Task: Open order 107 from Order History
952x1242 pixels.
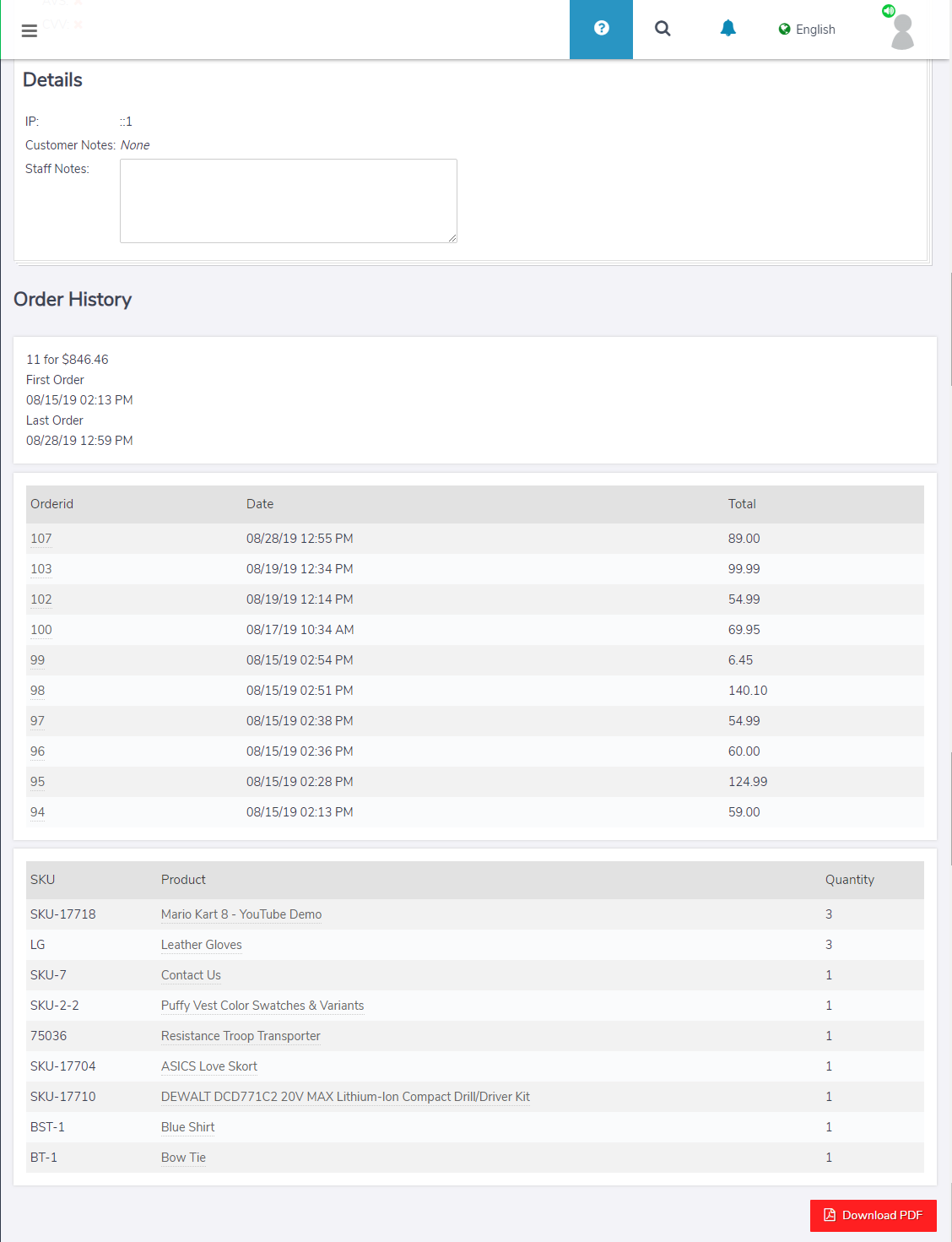Action: click(41, 538)
